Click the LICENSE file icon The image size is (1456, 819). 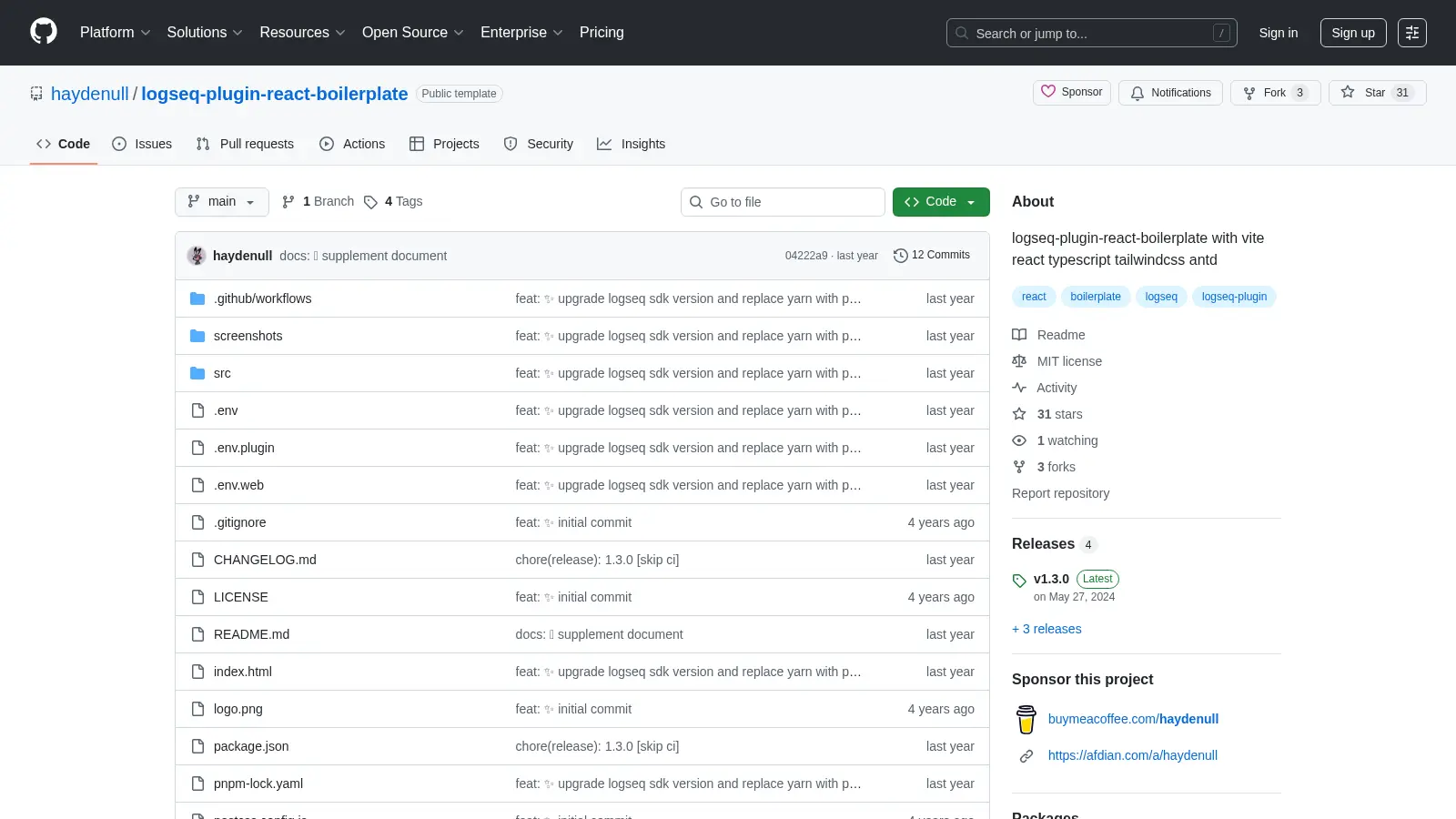197,597
